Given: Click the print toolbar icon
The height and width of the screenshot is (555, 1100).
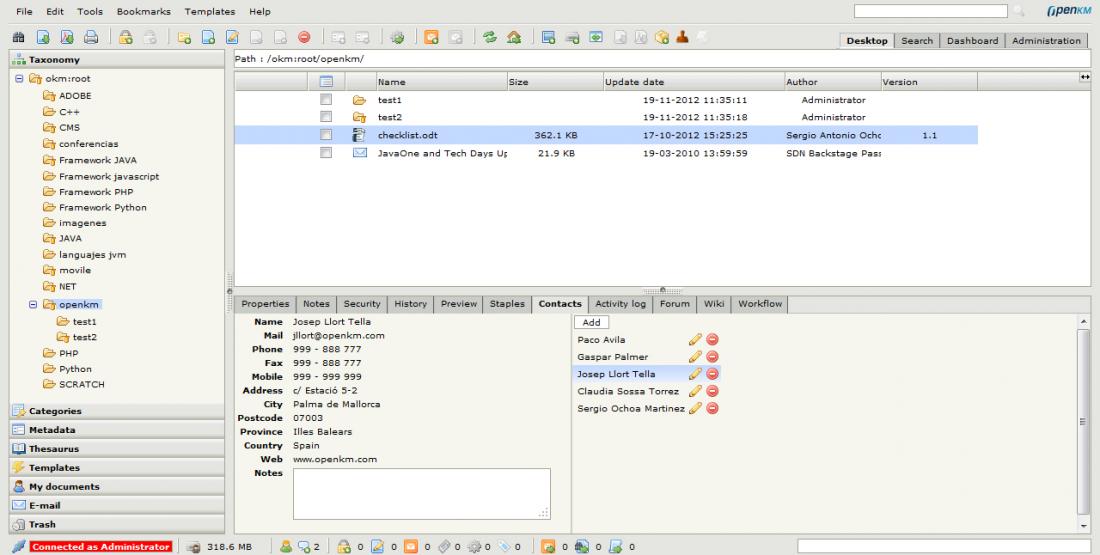Looking at the screenshot, I should pyautogui.click(x=90, y=37).
